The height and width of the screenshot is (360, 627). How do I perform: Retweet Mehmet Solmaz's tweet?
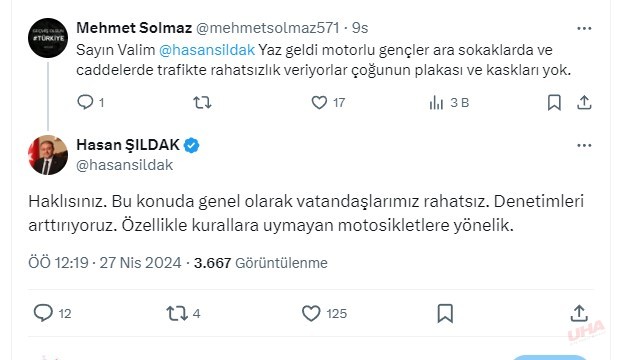[202, 103]
